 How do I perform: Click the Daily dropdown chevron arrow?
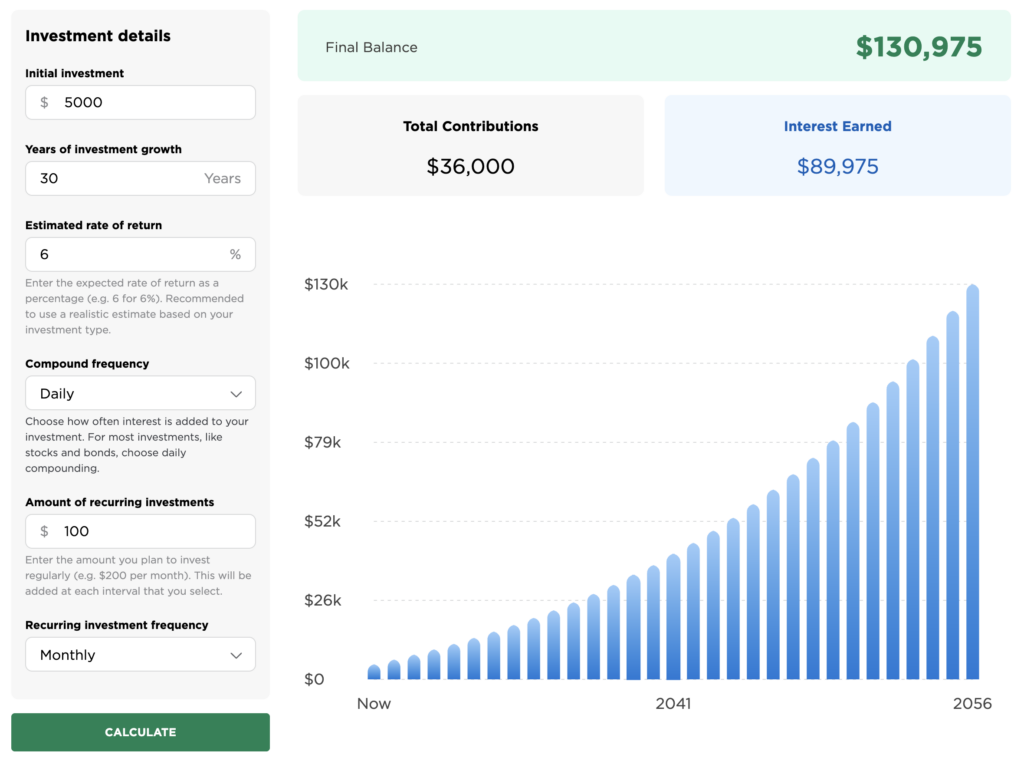point(236,393)
